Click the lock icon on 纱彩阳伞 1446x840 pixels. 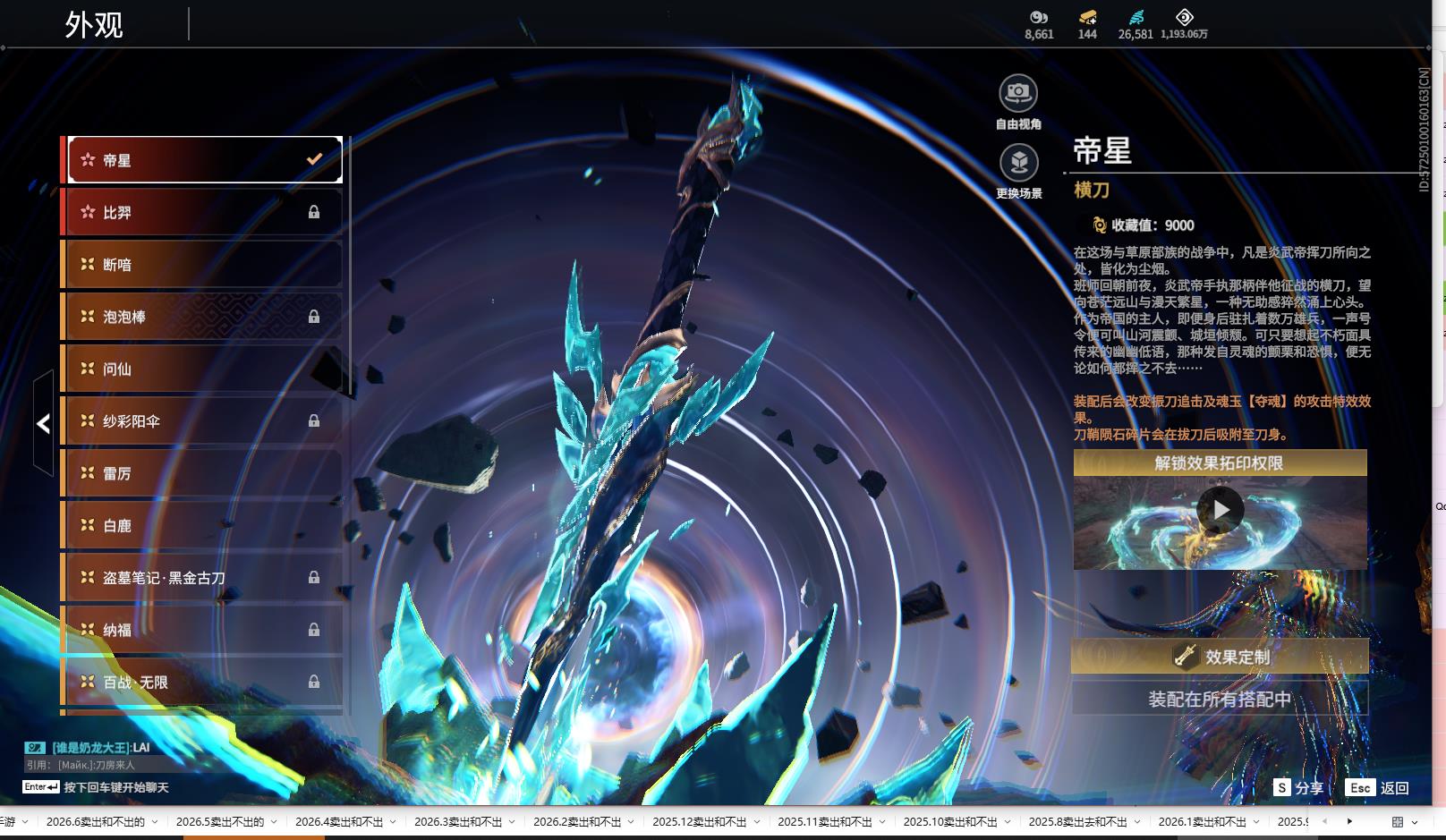314,420
